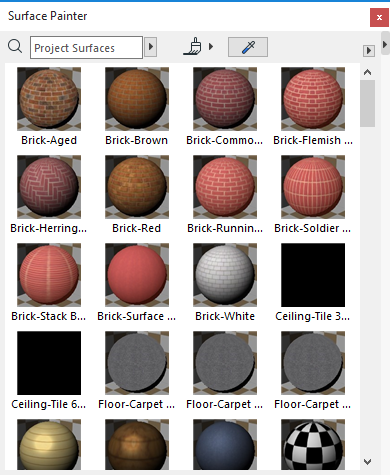Select the Brick-Aged surface thumbnail
This screenshot has height=475, width=390.
tap(49, 99)
